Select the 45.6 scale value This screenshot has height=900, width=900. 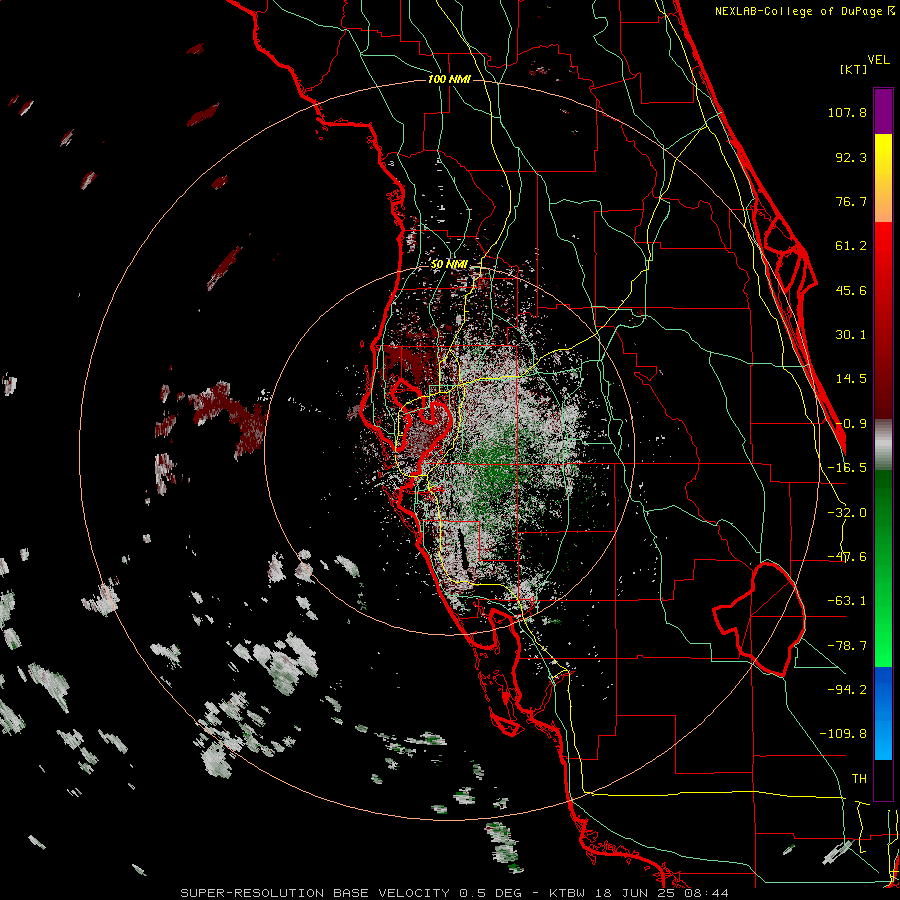pyautogui.click(x=851, y=290)
